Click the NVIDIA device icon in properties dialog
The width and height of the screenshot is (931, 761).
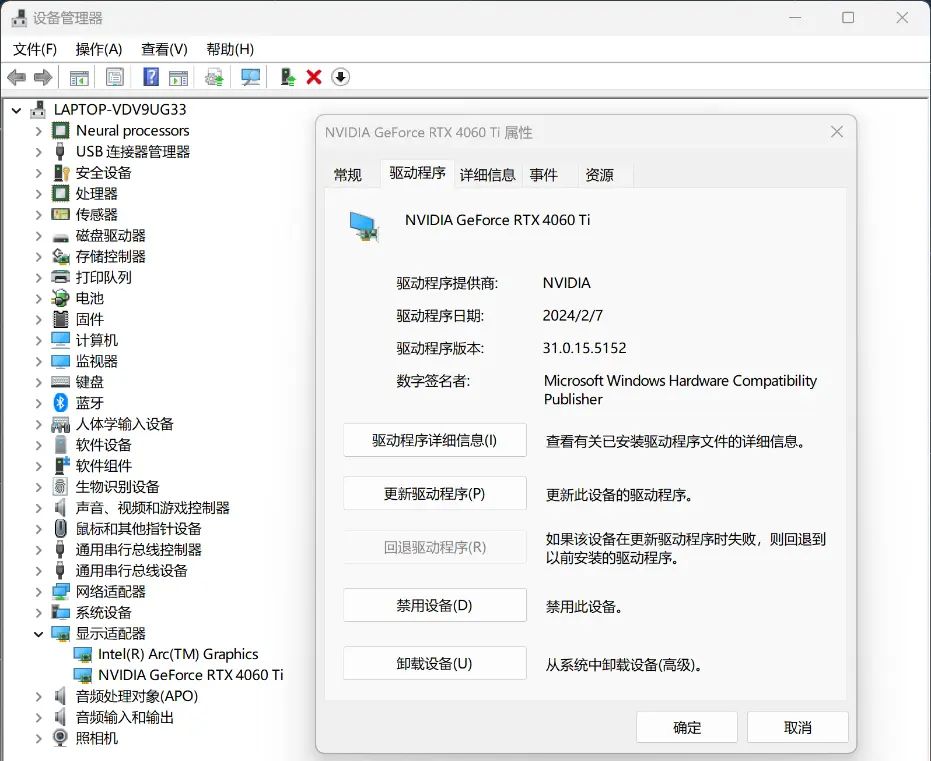(x=364, y=227)
